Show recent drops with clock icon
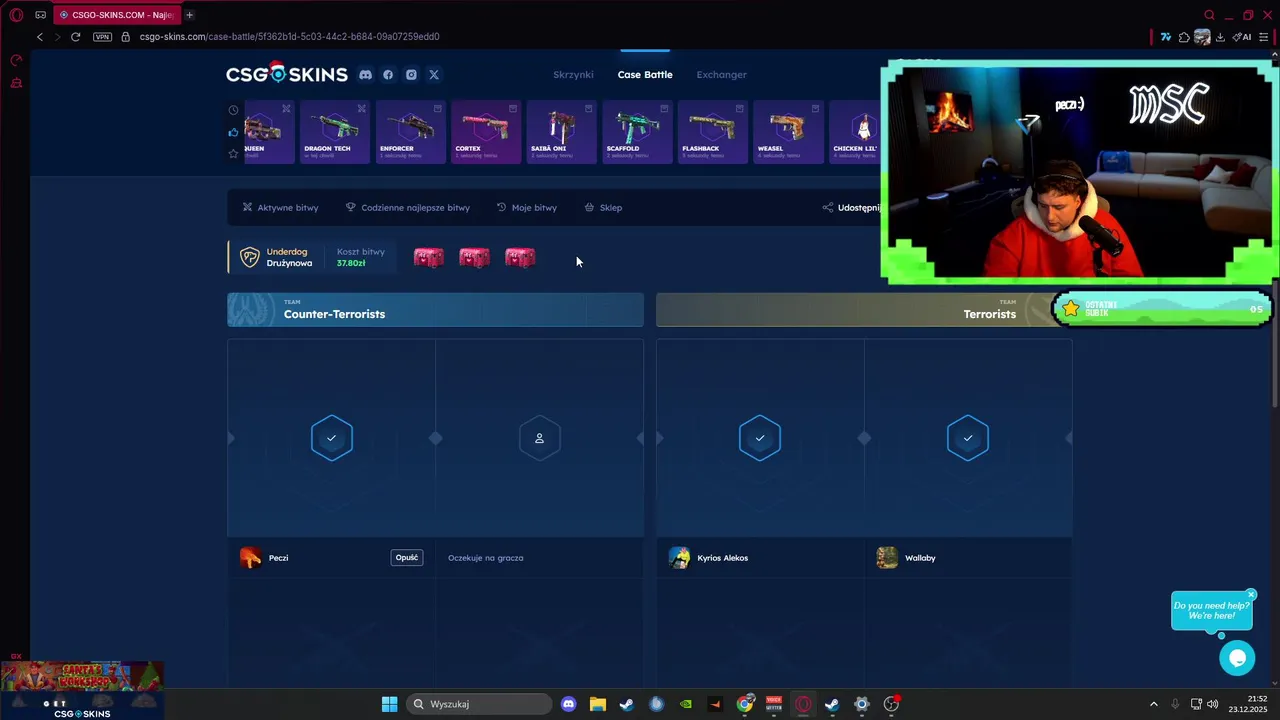Viewport: 1280px width, 720px height. tap(233, 110)
